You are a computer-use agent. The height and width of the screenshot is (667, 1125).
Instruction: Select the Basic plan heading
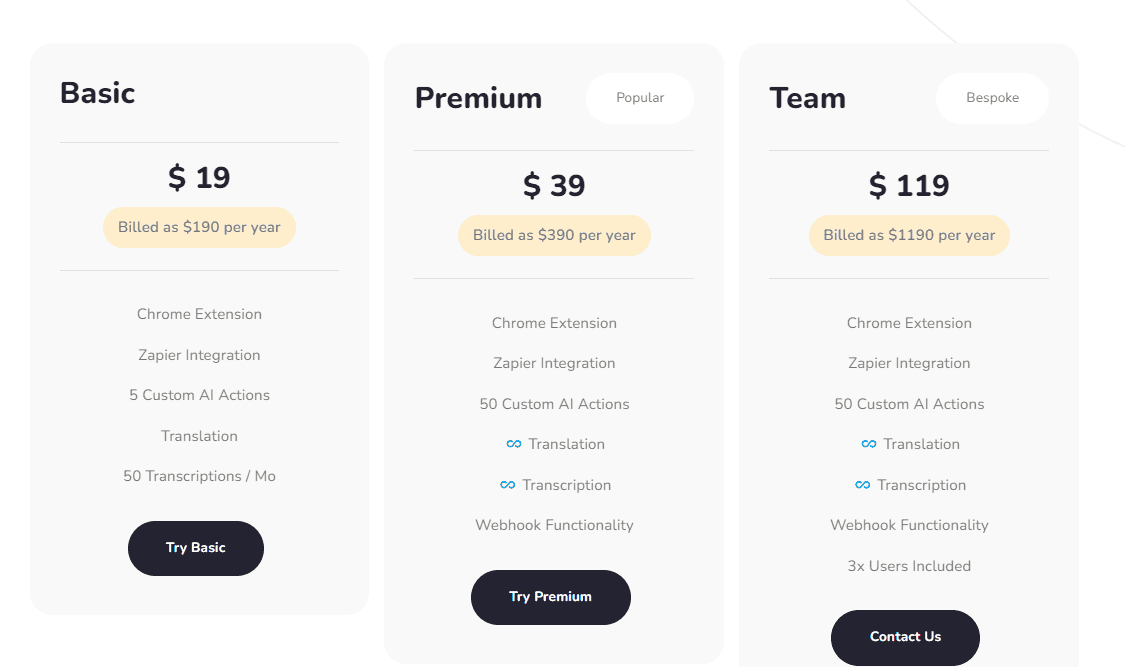(x=97, y=92)
